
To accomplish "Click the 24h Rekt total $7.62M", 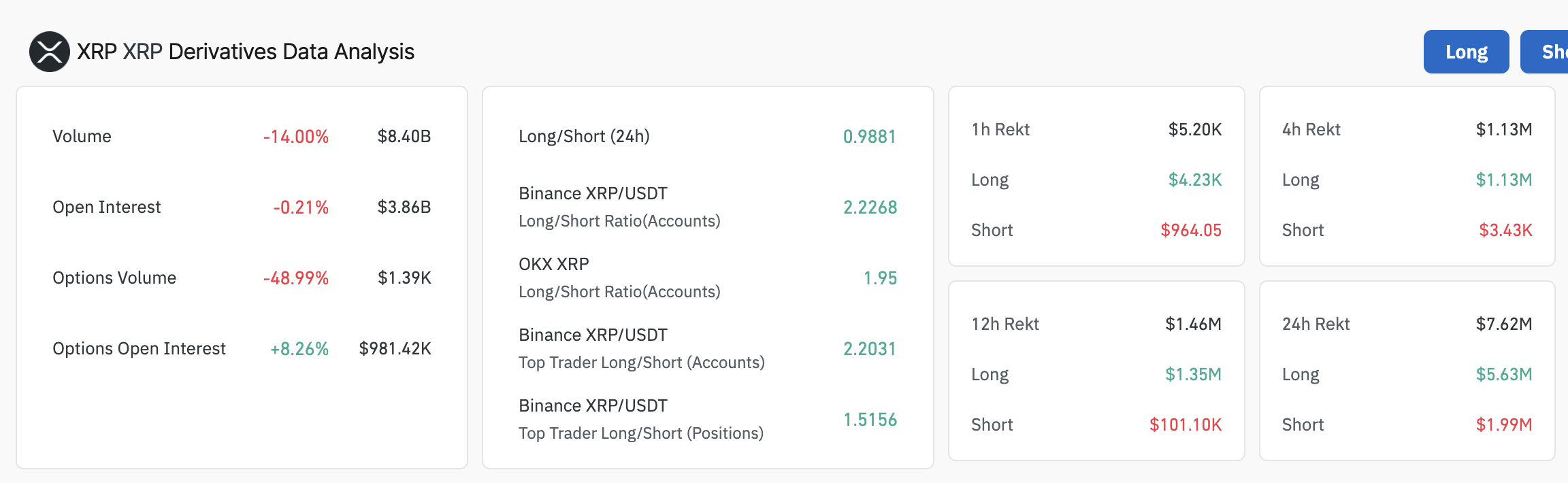I will coord(1503,324).
